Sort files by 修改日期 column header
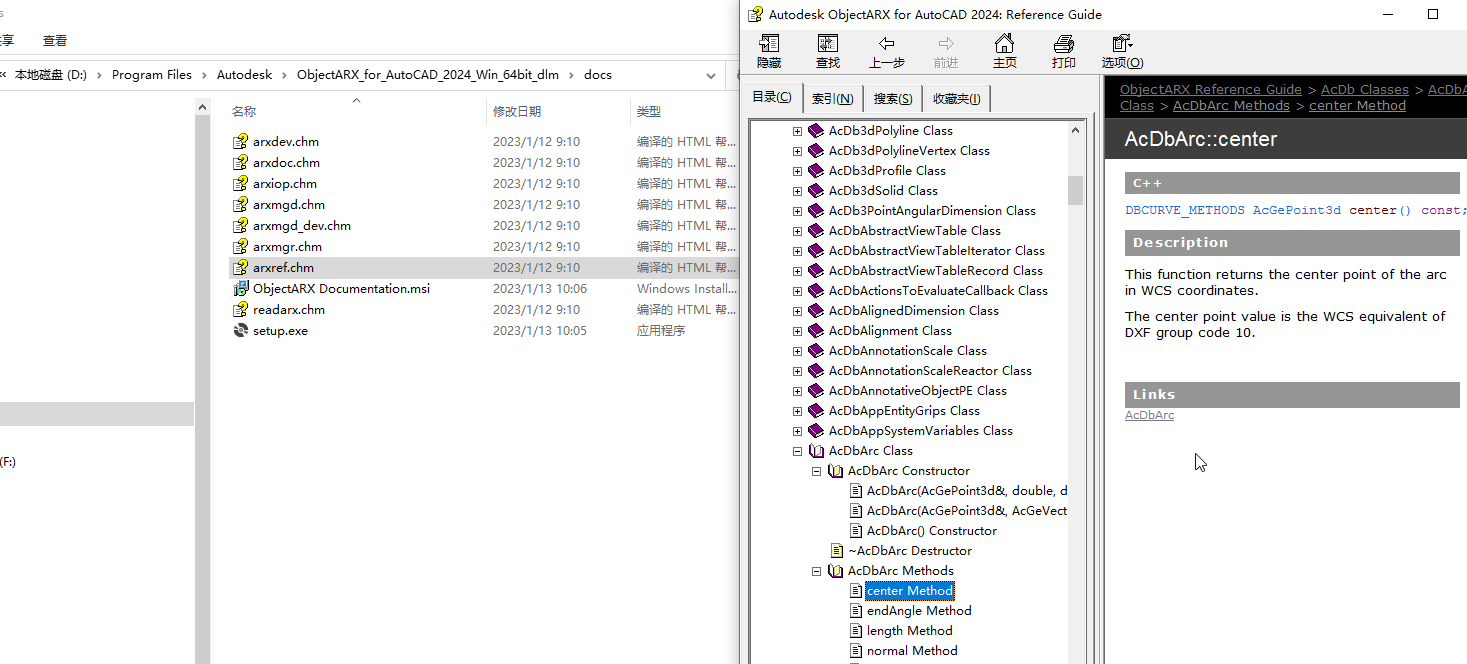 [x=517, y=111]
